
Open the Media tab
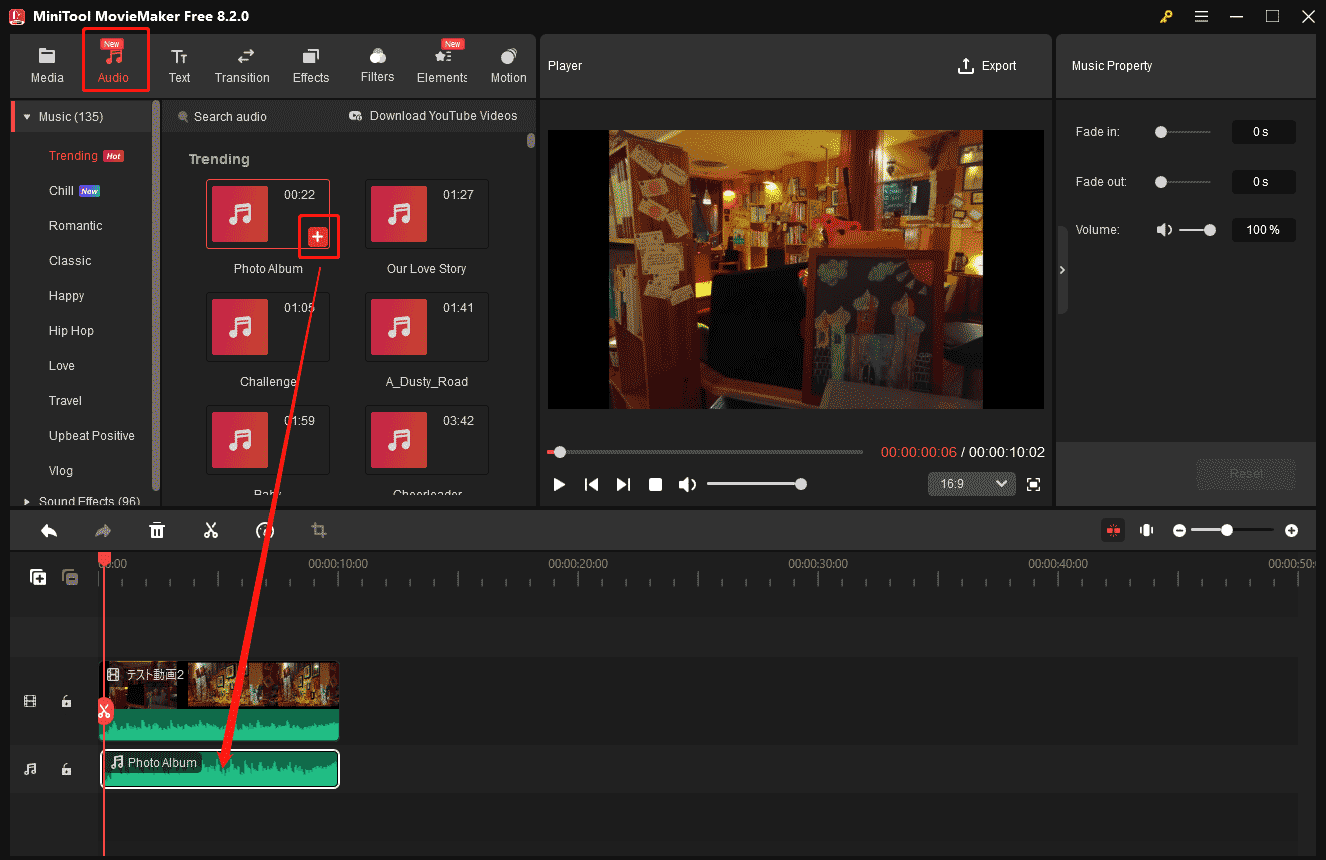click(x=46, y=66)
